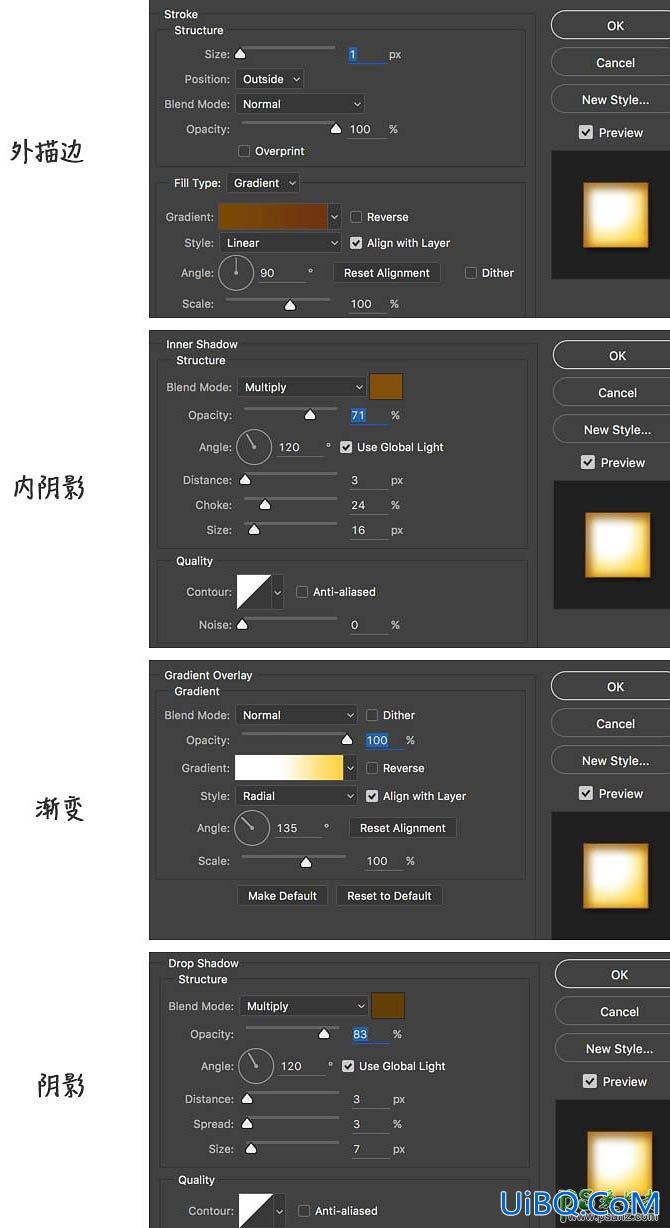Viewport: 670px width, 1228px height.
Task: Click Stroke Size slider handle
Action: (x=239, y=54)
